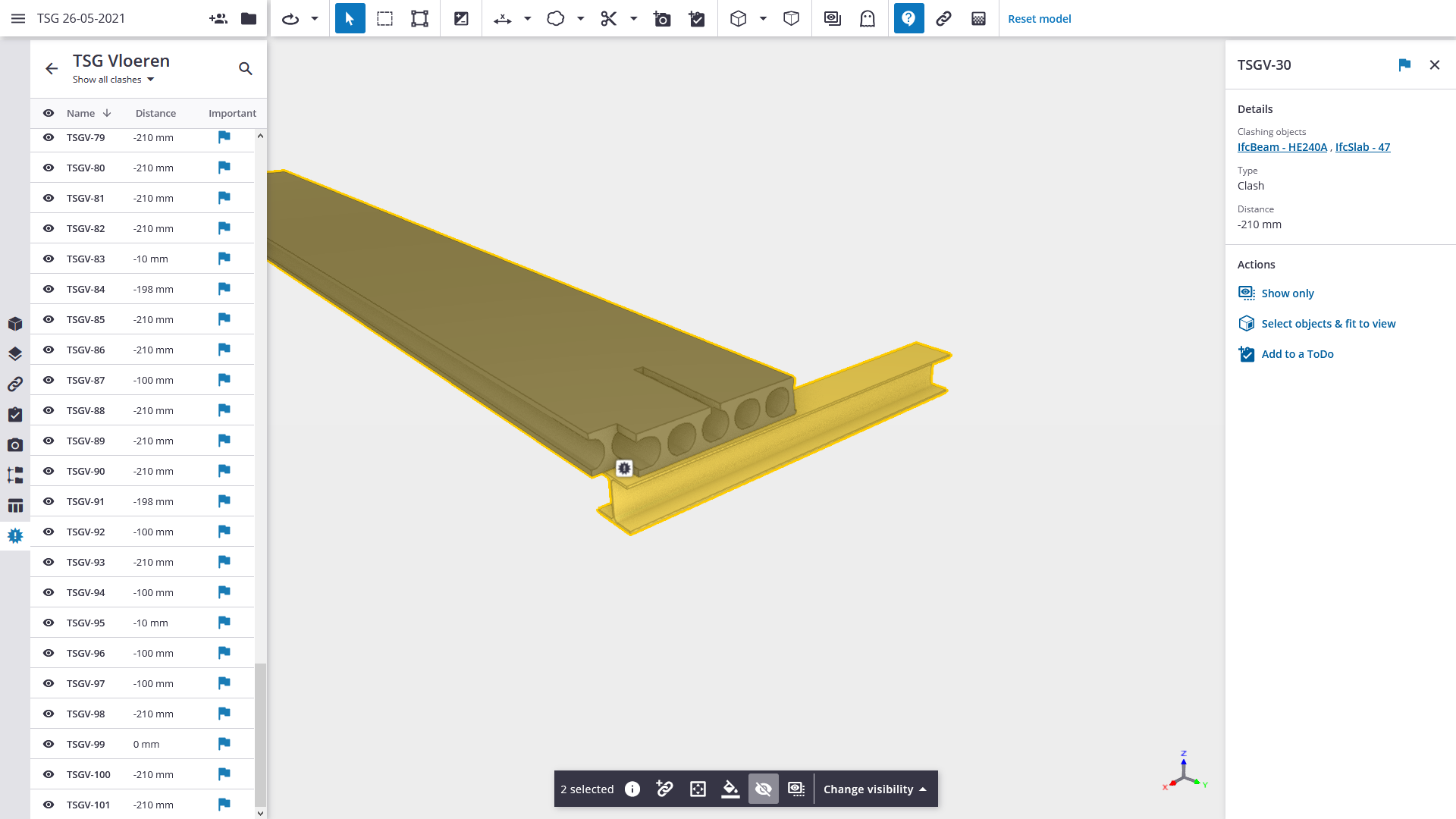The width and height of the screenshot is (1456, 819).
Task: Open the Clash detection panel in sidebar
Action: (x=14, y=535)
